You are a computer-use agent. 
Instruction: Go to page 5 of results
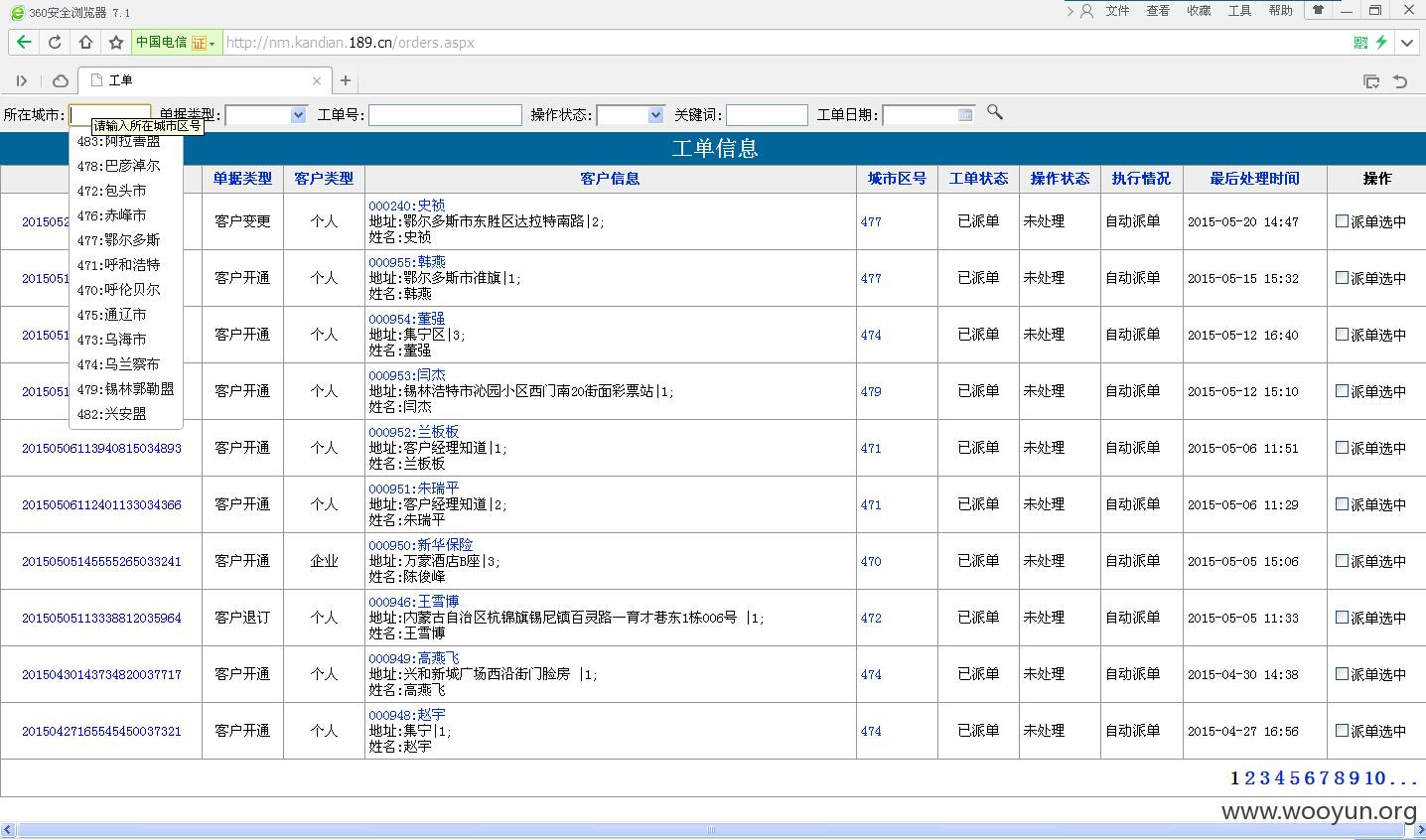[1295, 778]
